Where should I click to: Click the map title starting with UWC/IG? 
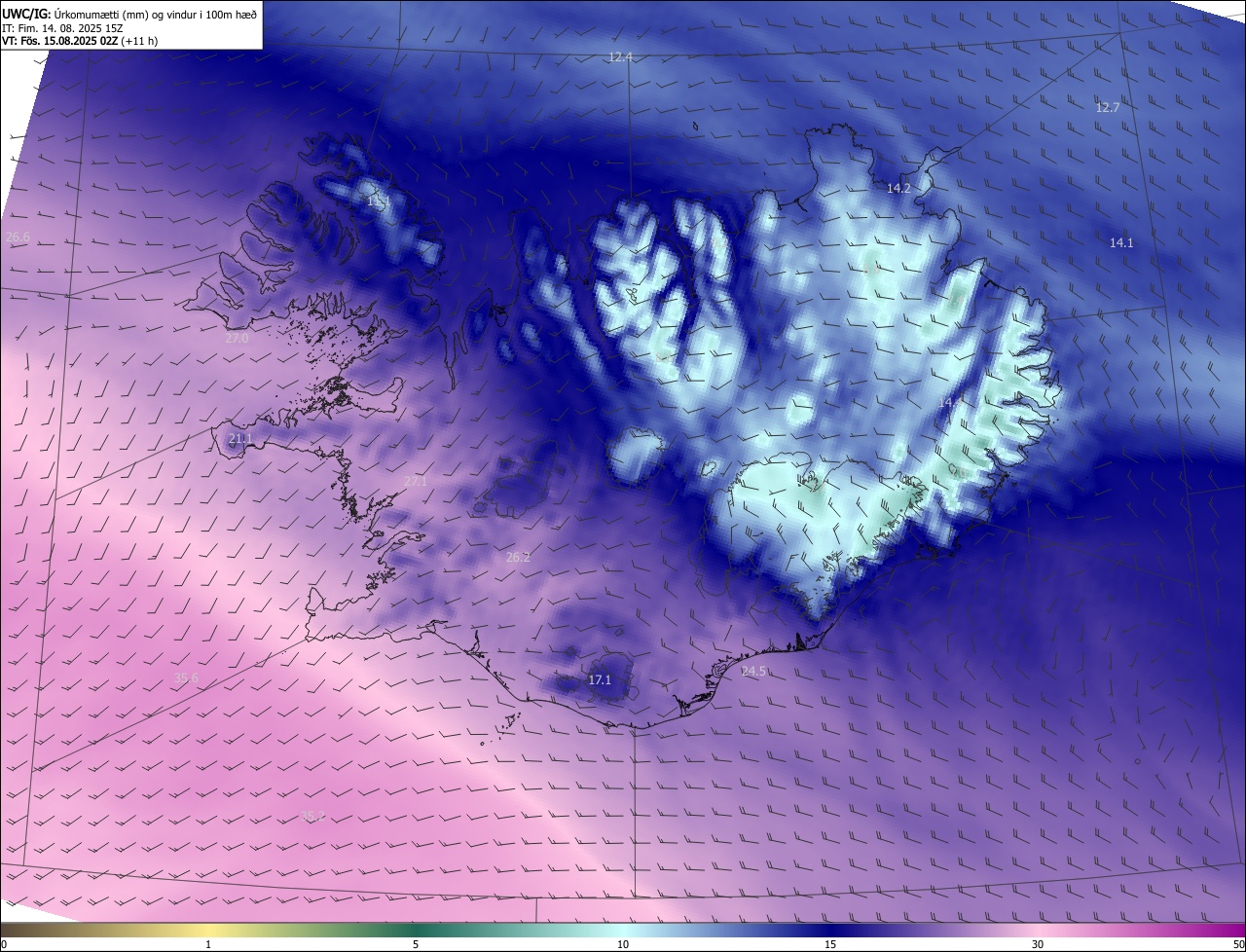pyautogui.click(x=129, y=13)
